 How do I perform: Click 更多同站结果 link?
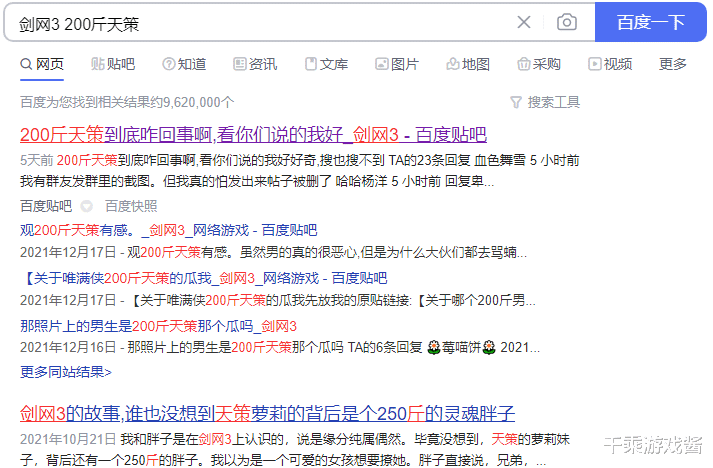66,372
